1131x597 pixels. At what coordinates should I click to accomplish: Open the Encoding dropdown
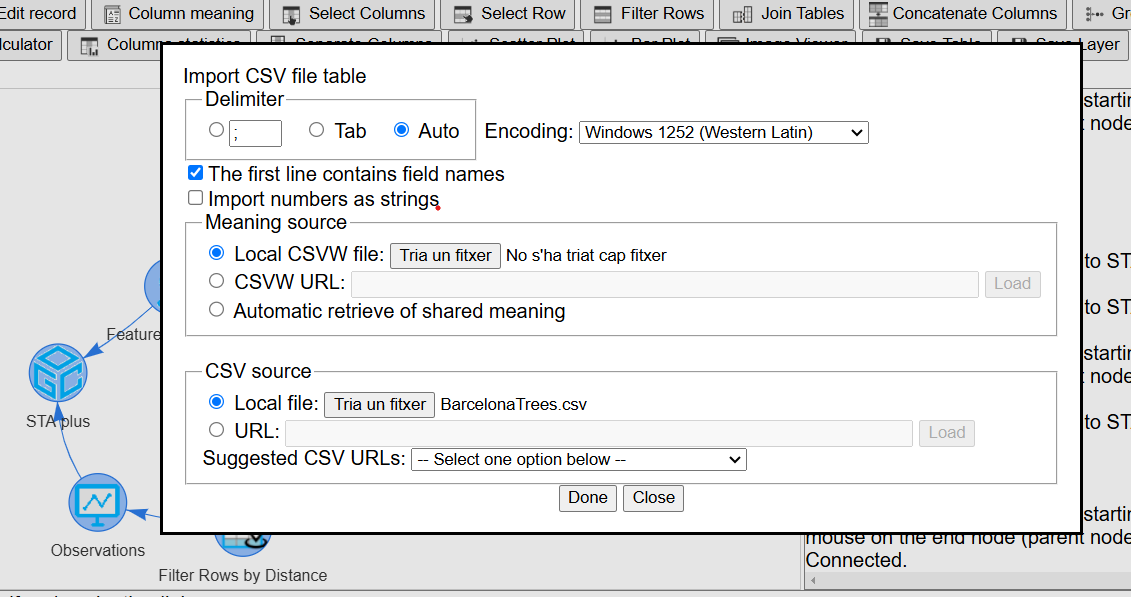click(723, 133)
